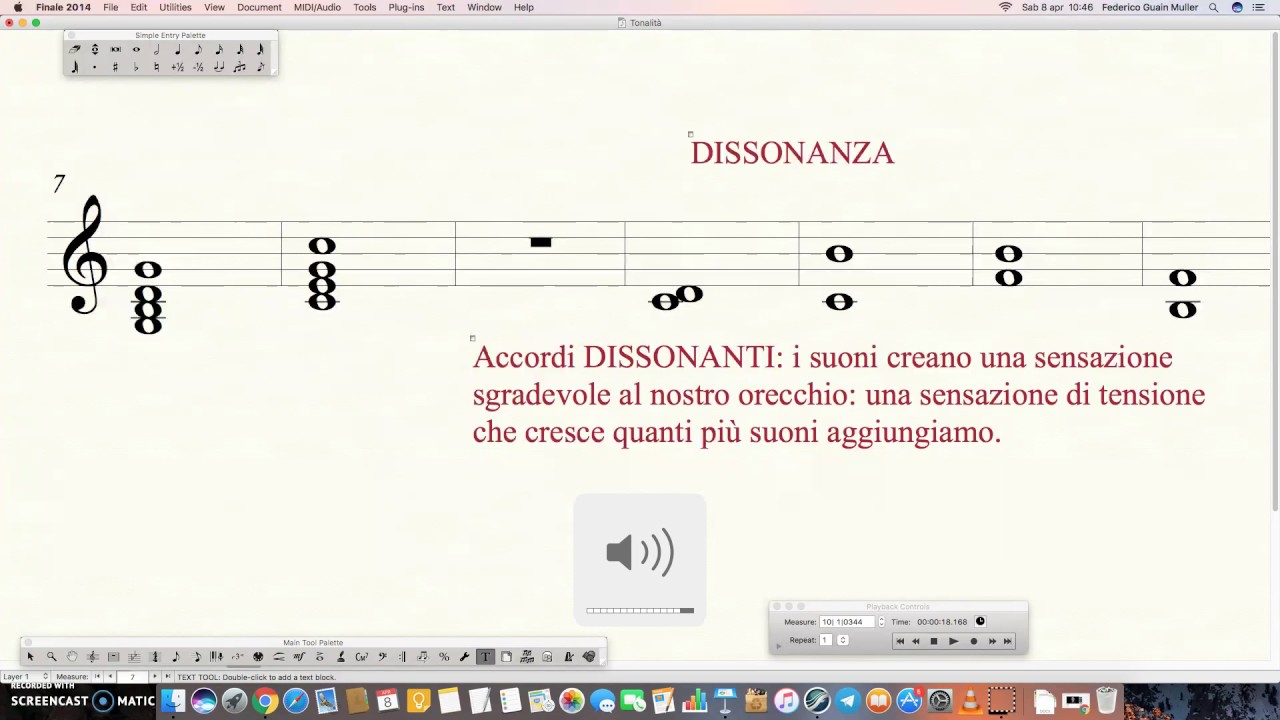This screenshot has width=1280, height=720.
Task: Click the playback Measure input field
Action: tap(847, 622)
